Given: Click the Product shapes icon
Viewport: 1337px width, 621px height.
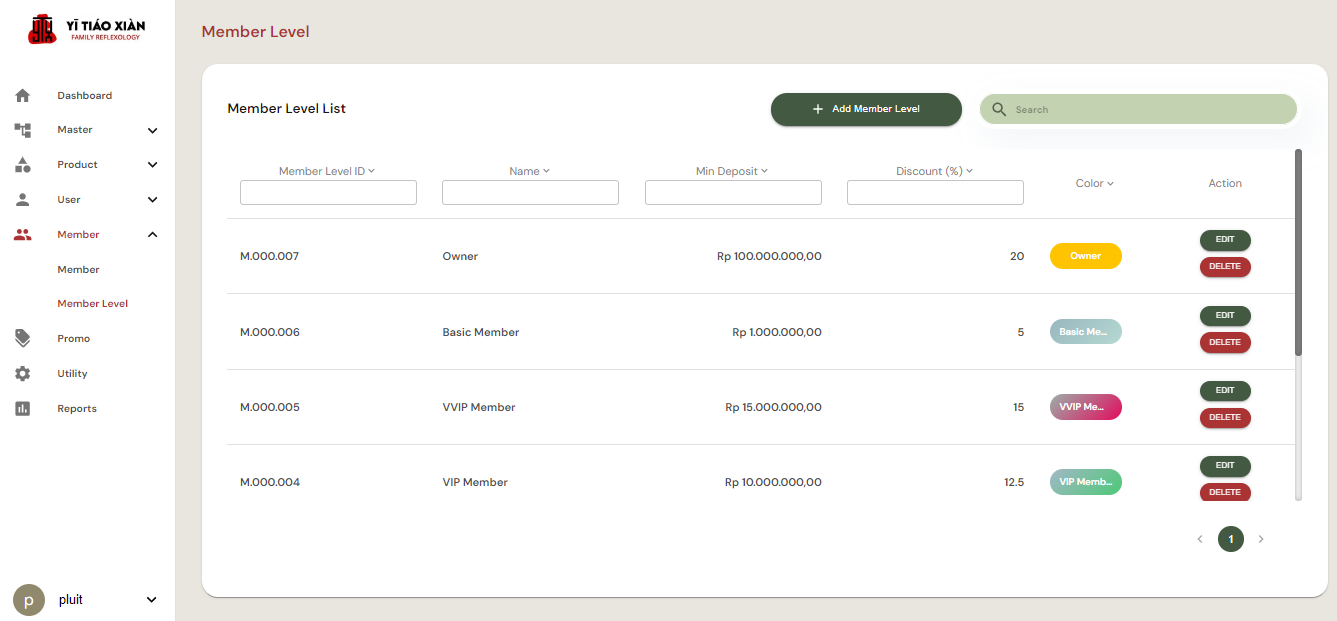Looking at the screenshot, I should click(x=22, y=165).
